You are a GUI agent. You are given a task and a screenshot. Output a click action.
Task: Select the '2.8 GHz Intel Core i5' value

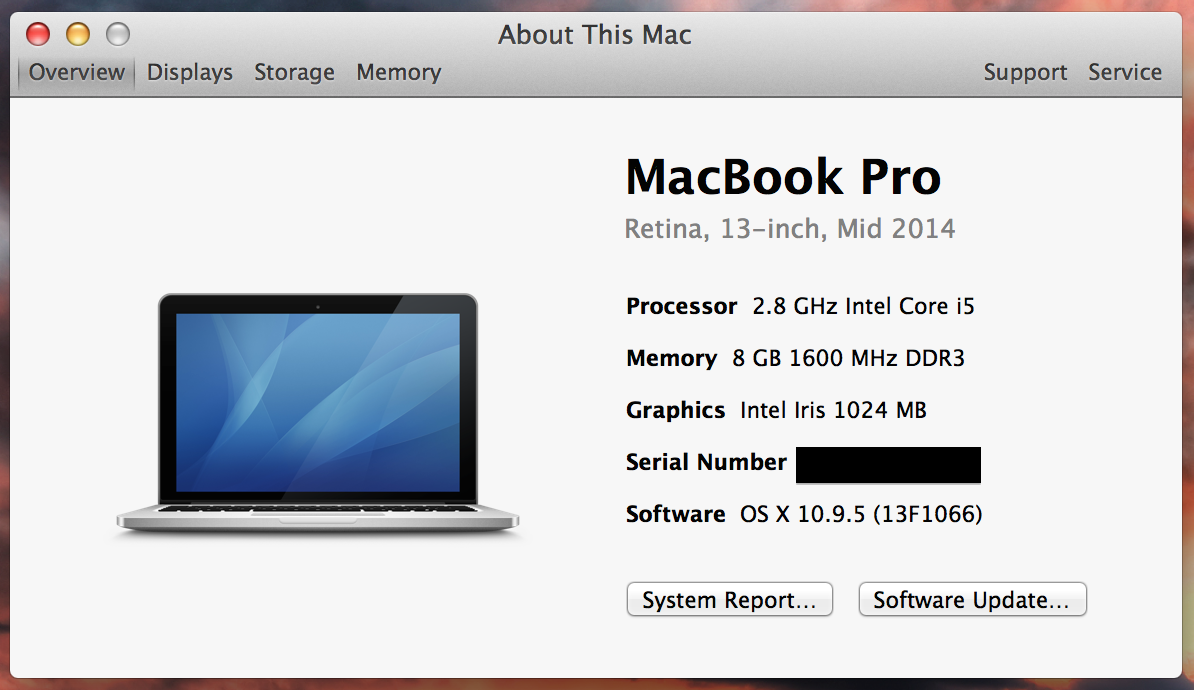coord(864,306)
